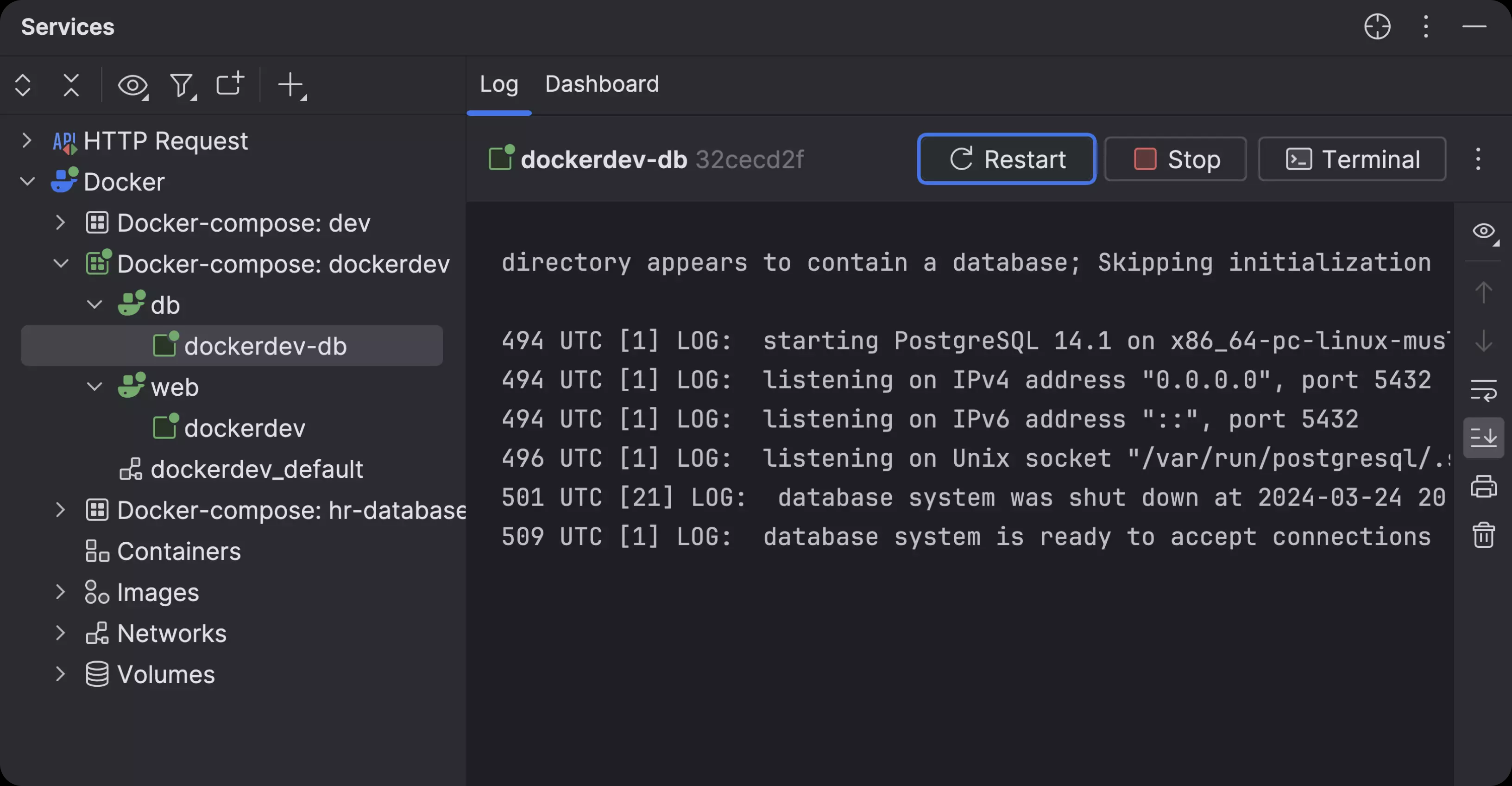Open the kebab menu next to Terminal
The height and width of the screenshot is (786, 1512).
tap(1478, 159)
